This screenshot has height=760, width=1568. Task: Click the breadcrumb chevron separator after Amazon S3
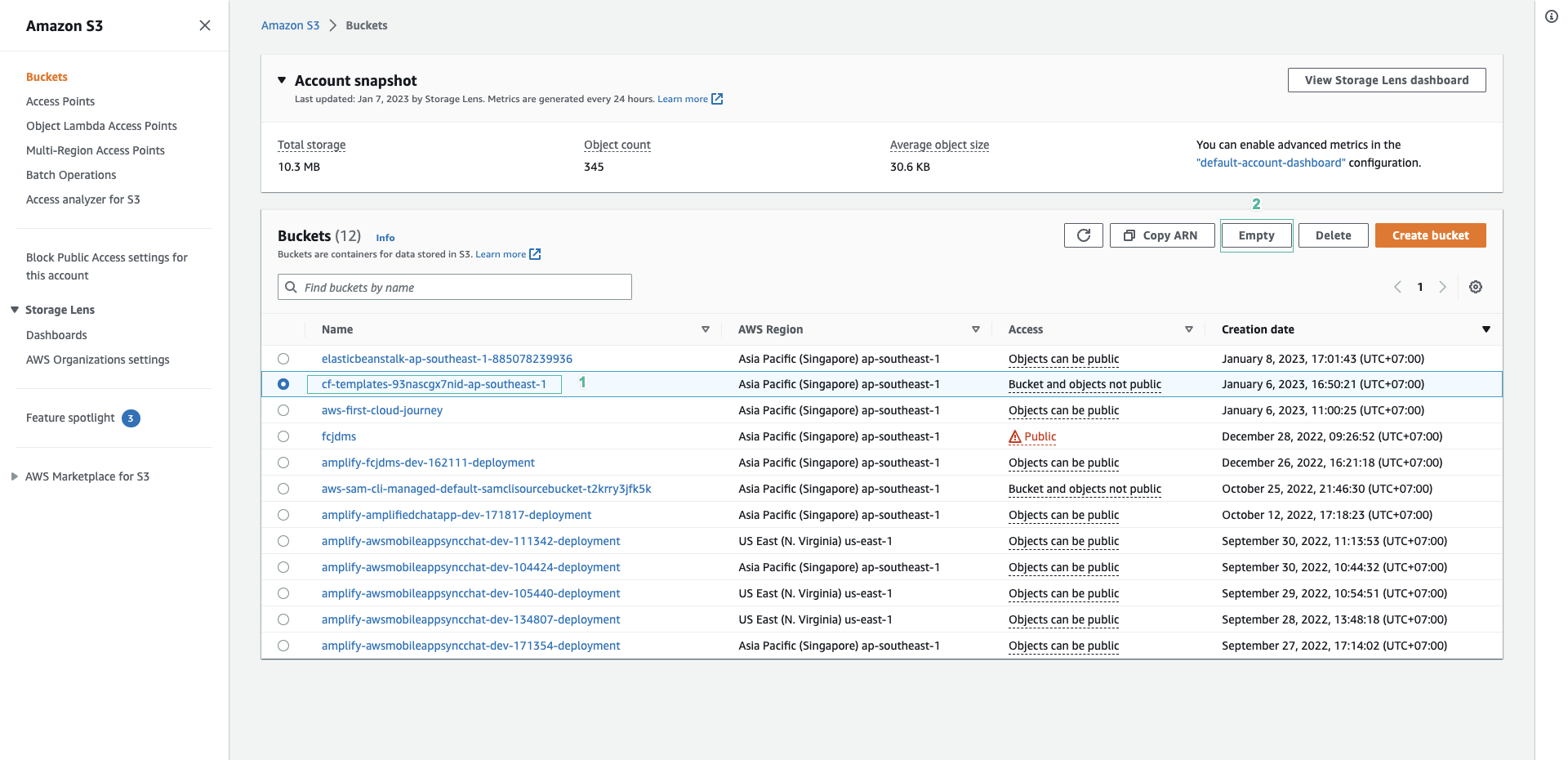click(332, 25)
